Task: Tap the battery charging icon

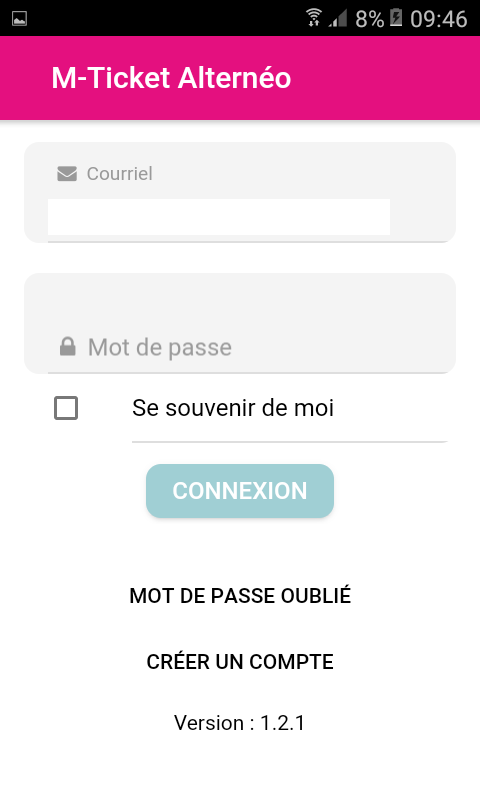Action: pos(396,18)
